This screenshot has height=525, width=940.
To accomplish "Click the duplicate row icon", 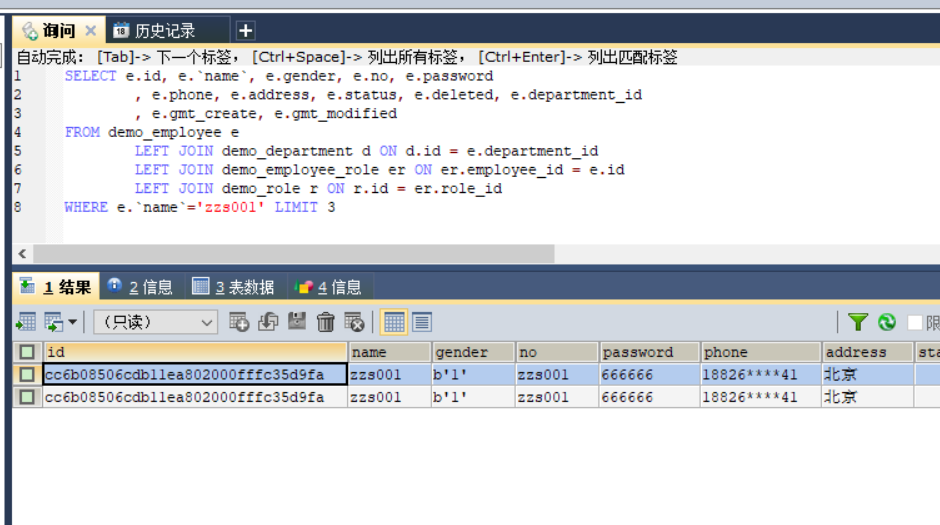I will pyautogui.click(x=268, y=322).
